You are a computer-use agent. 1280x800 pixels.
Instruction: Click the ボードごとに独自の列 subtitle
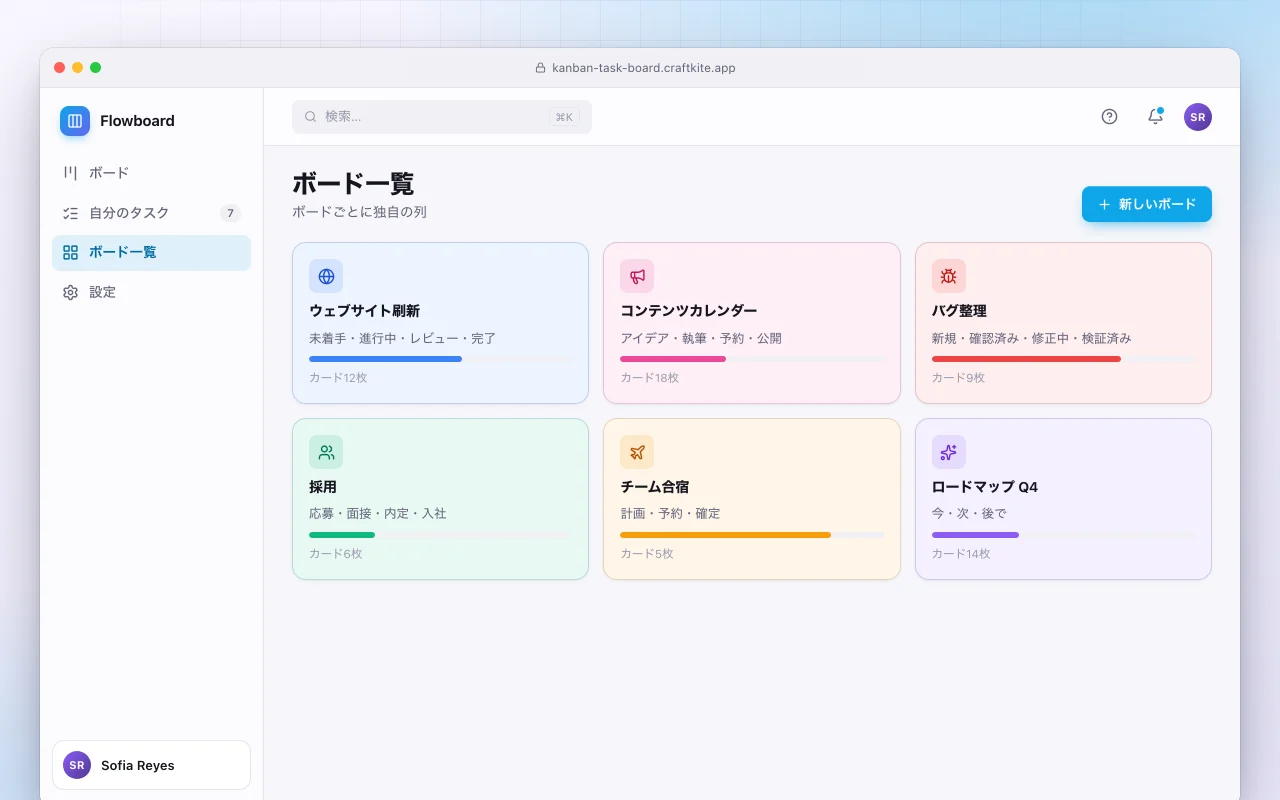point(359,212)
